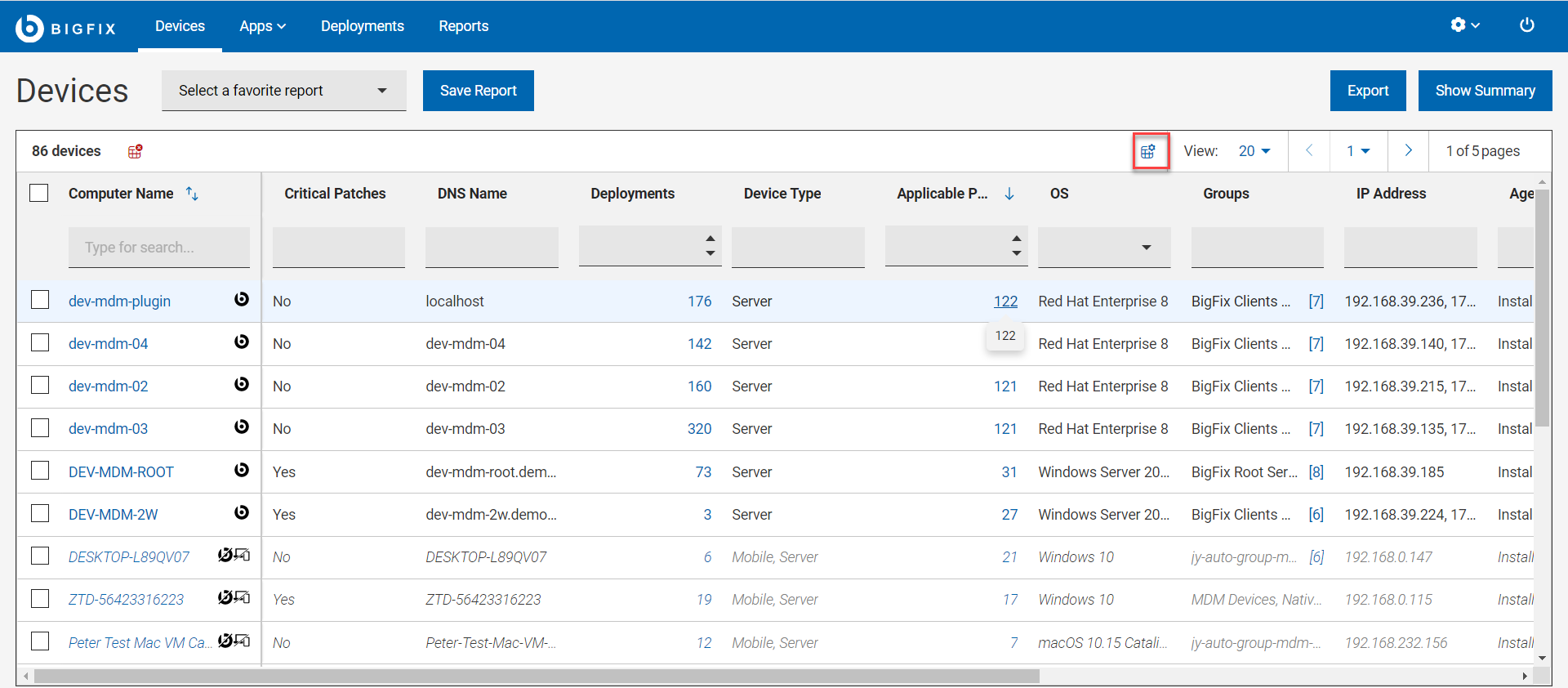Open the Apps menu
Viewport: 1568px width, 688px height.
[262, 26]
